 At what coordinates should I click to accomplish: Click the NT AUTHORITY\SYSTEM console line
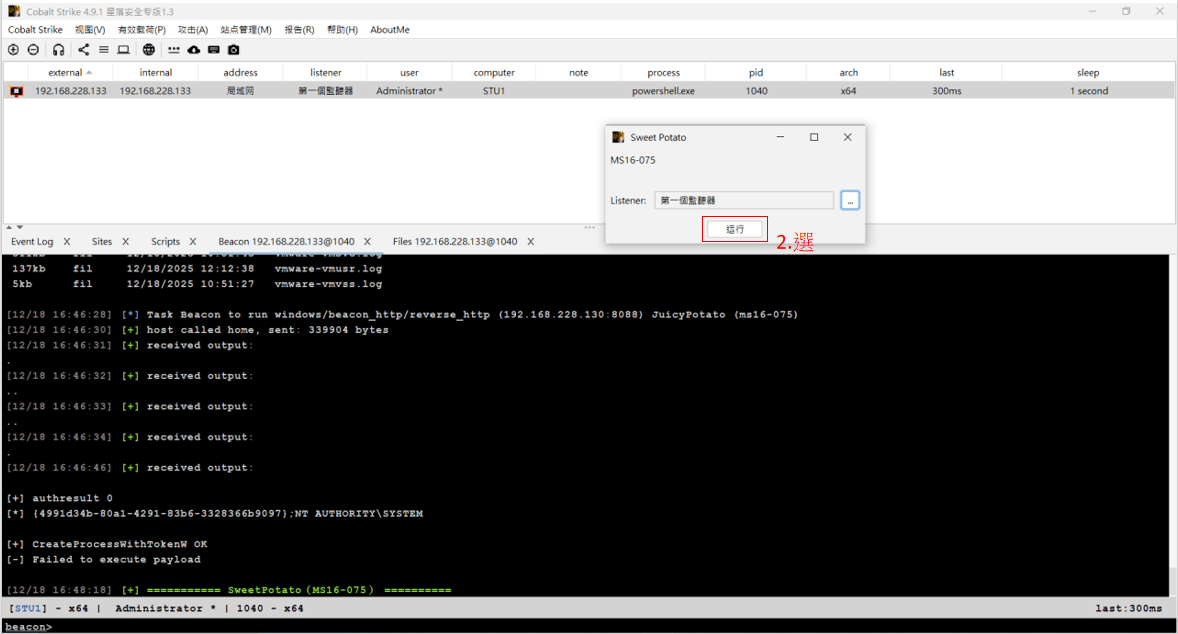tap(215, 514)
